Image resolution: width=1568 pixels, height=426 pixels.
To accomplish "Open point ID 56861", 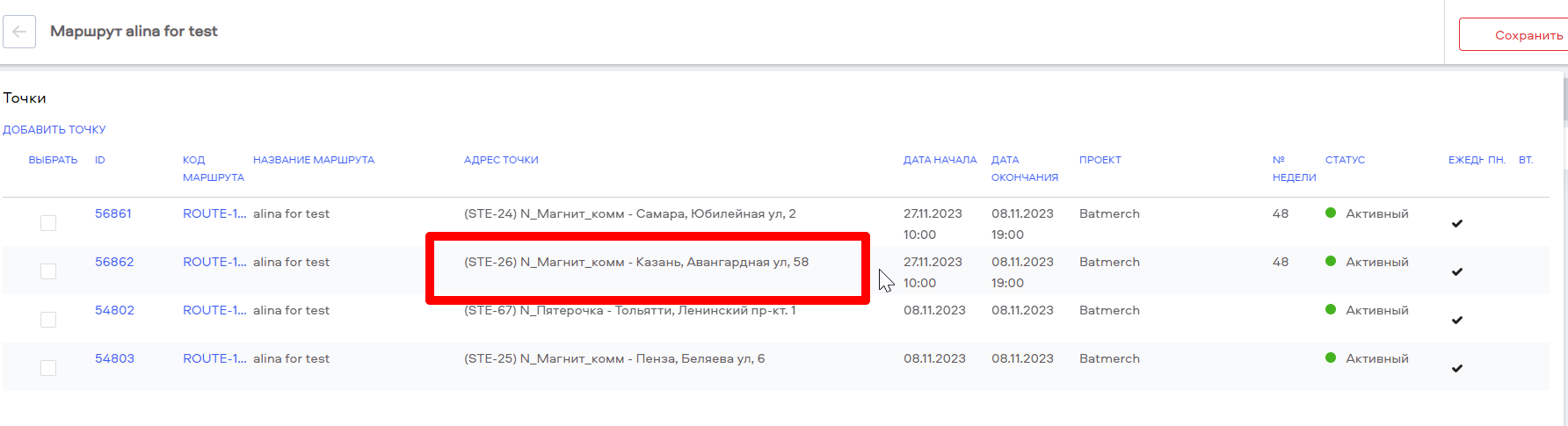I will tap(113, 213).
